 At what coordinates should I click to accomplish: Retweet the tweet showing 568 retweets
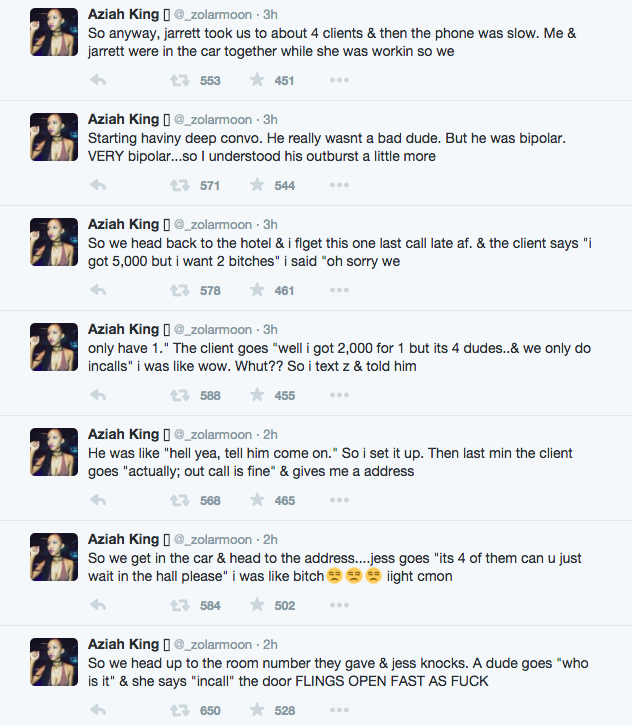coord(180,500)
